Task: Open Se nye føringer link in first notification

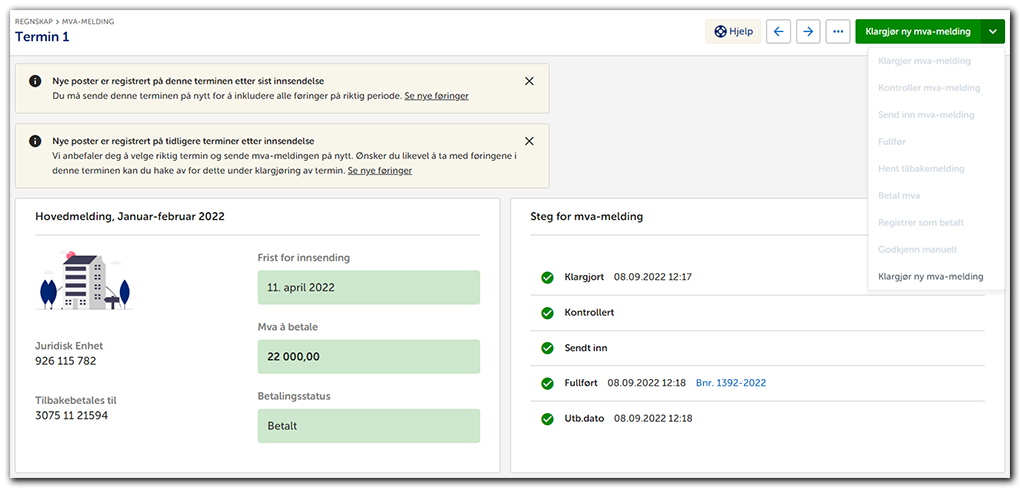Action: point(436,96)
